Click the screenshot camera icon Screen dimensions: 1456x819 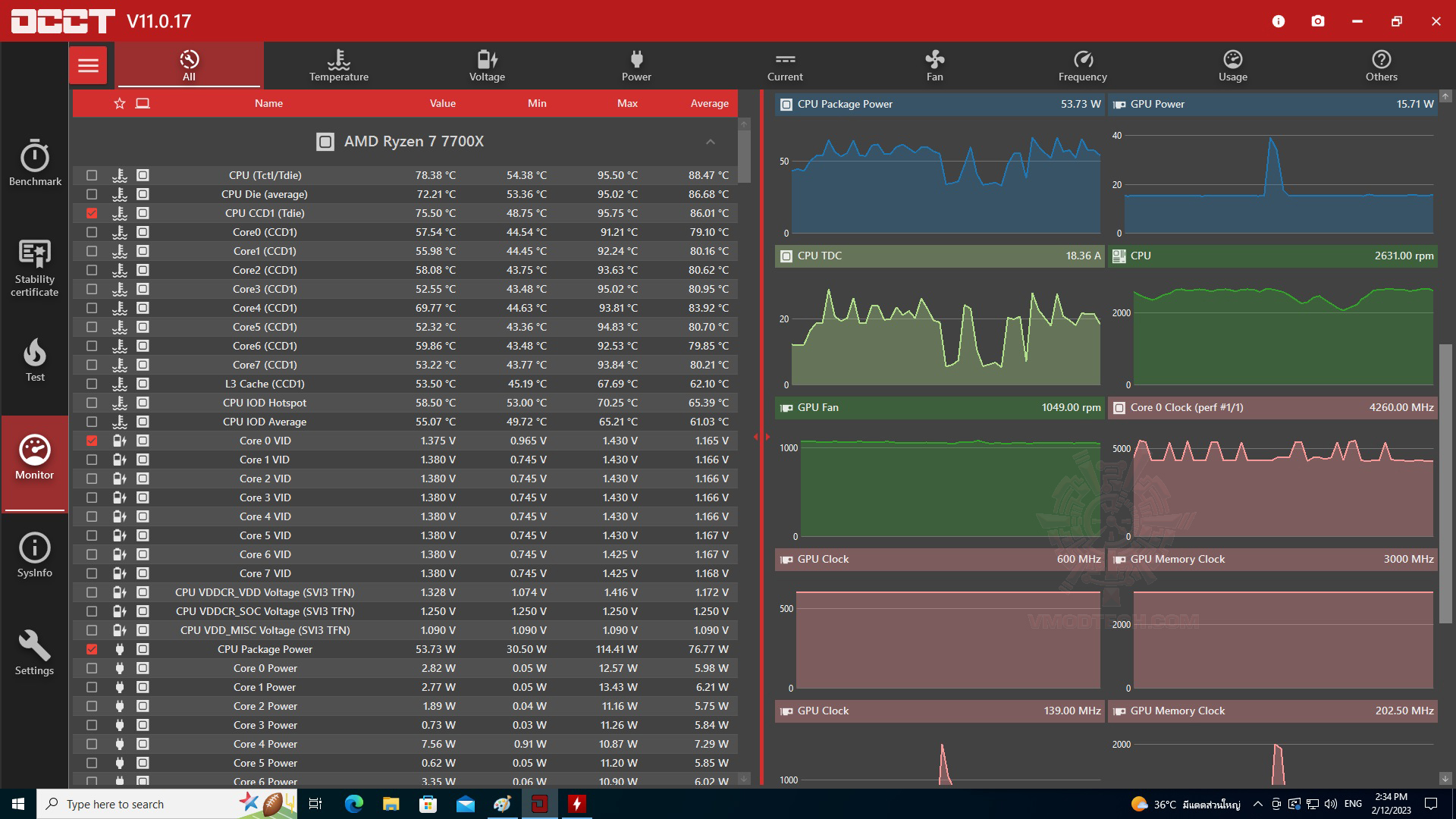1318,21
